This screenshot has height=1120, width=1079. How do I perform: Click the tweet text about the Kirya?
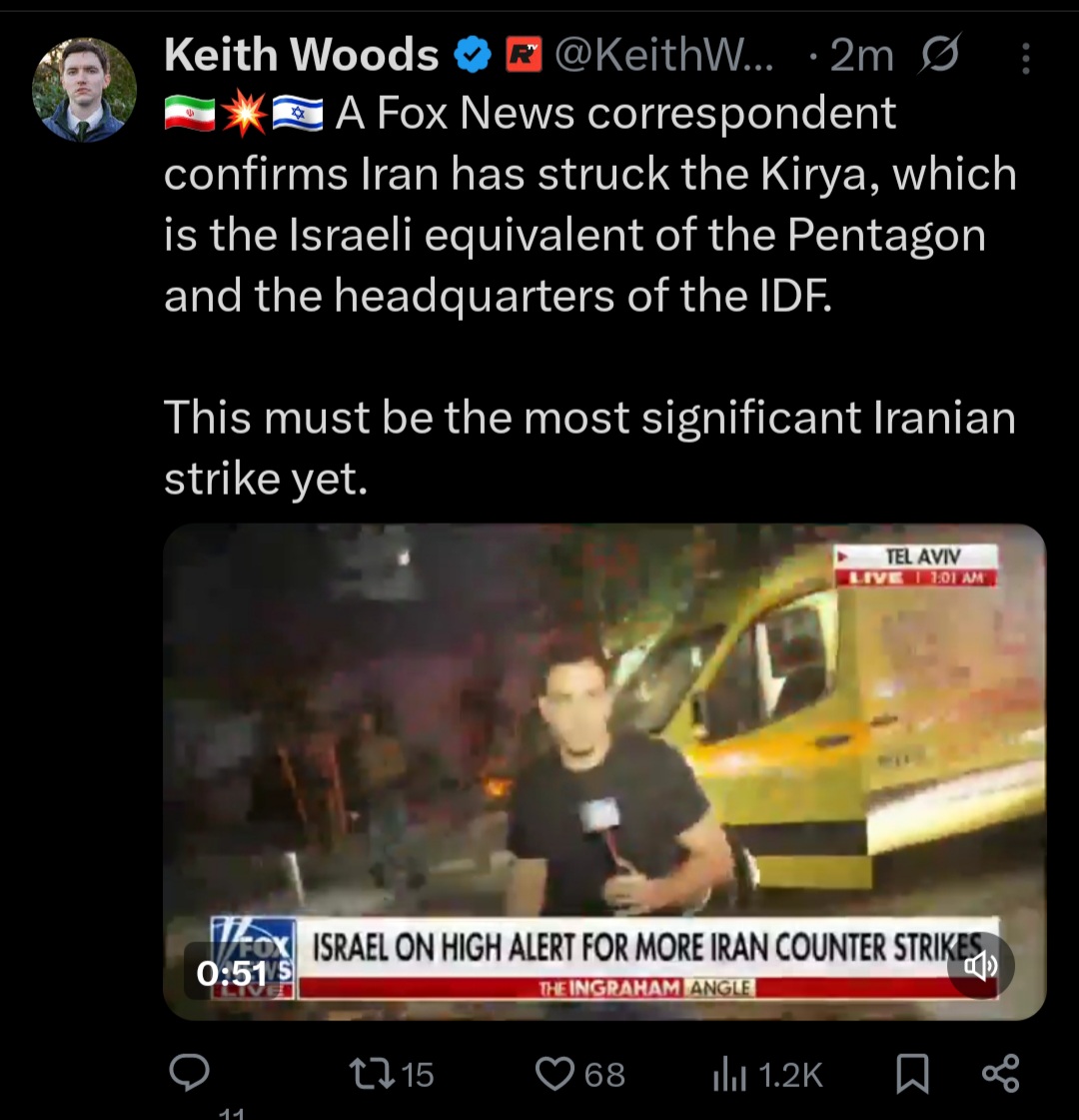point(589,295)
